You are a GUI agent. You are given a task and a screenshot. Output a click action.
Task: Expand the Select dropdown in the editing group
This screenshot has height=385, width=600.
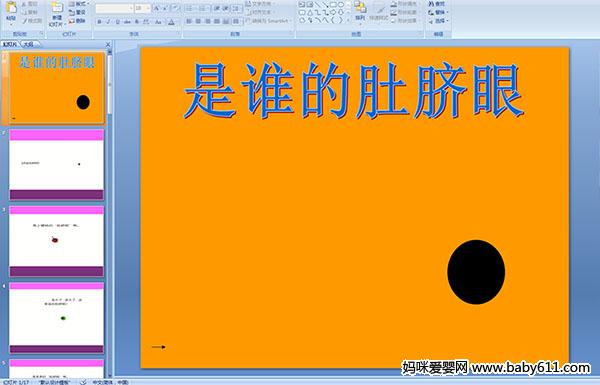pos(447,21)
